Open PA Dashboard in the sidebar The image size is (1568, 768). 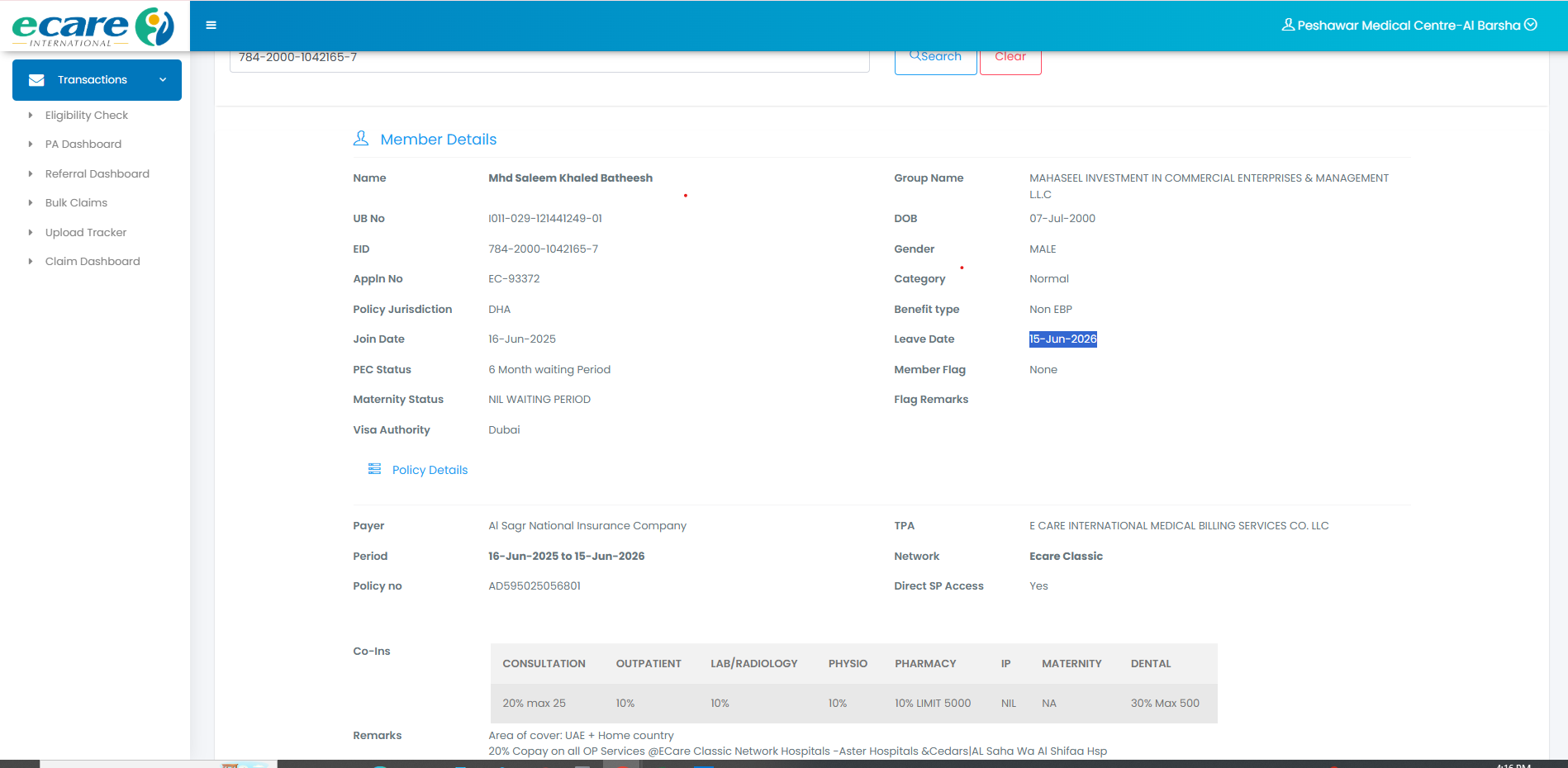click(x=83, y=145)
